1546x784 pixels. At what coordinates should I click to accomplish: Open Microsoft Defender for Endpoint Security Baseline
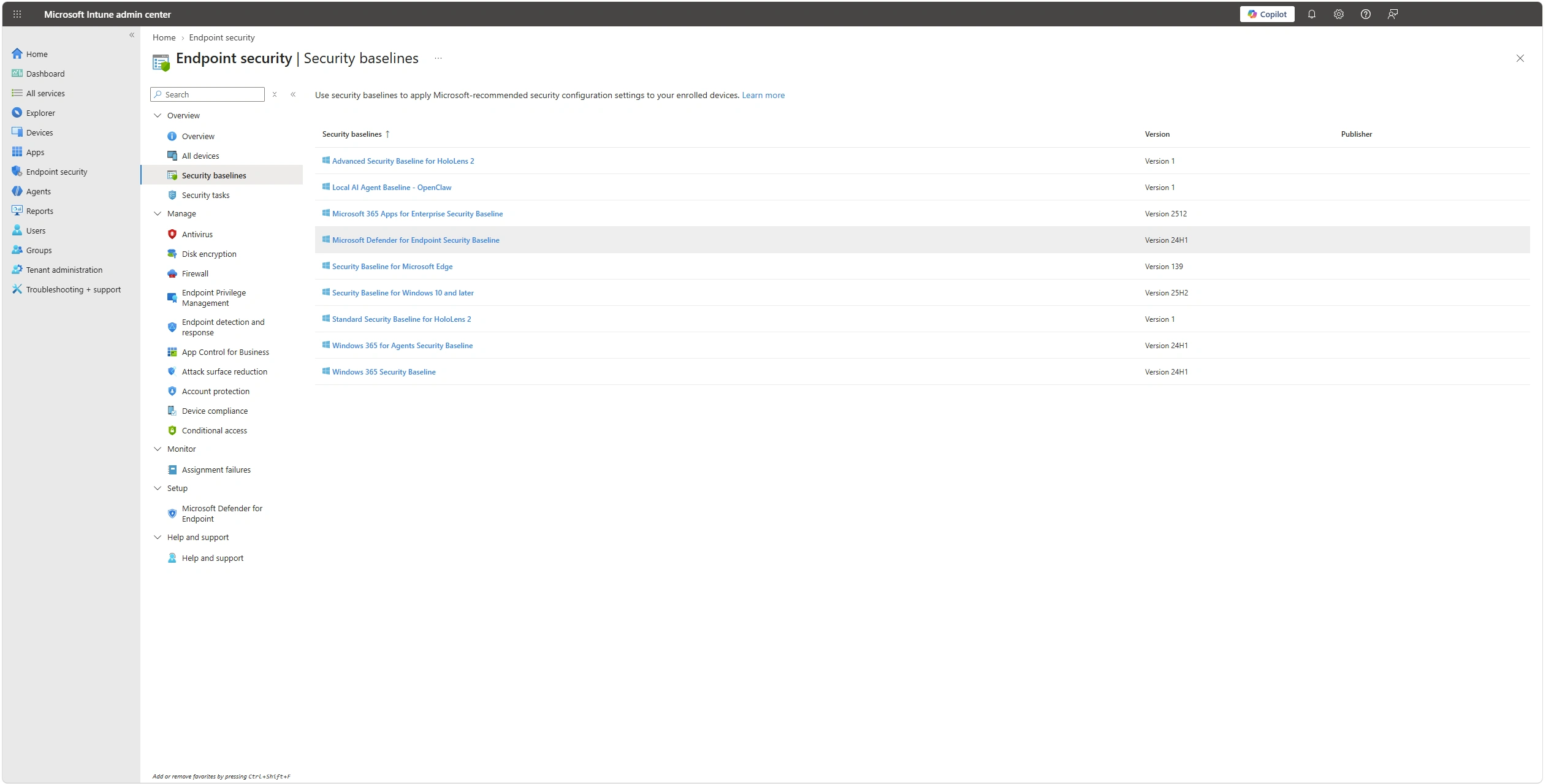click(x=416, y=240)
